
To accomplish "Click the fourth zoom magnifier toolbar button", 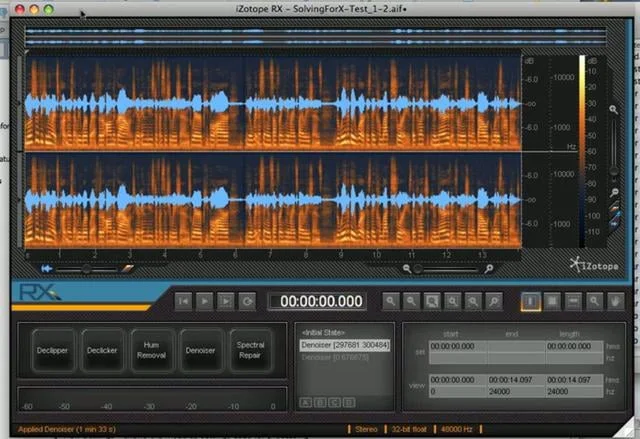I will (x=452, y=301).
